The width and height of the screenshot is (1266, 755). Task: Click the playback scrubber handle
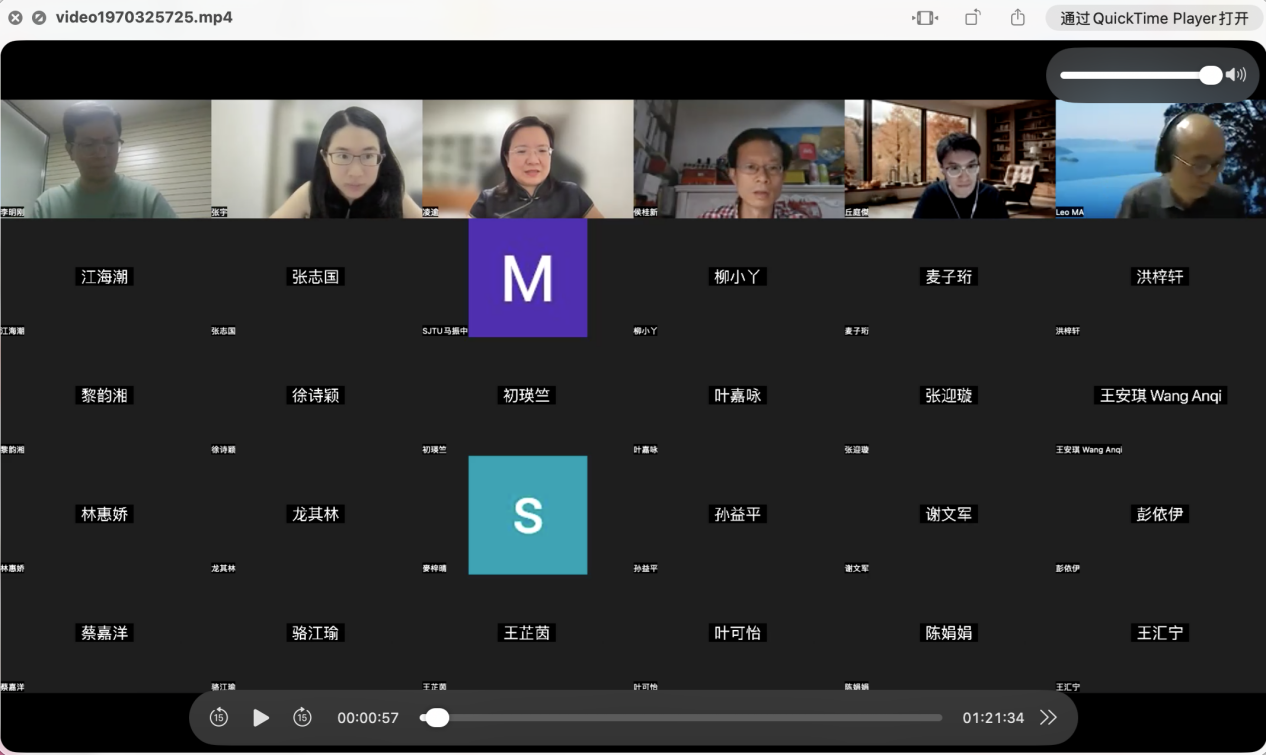[437, 717]
